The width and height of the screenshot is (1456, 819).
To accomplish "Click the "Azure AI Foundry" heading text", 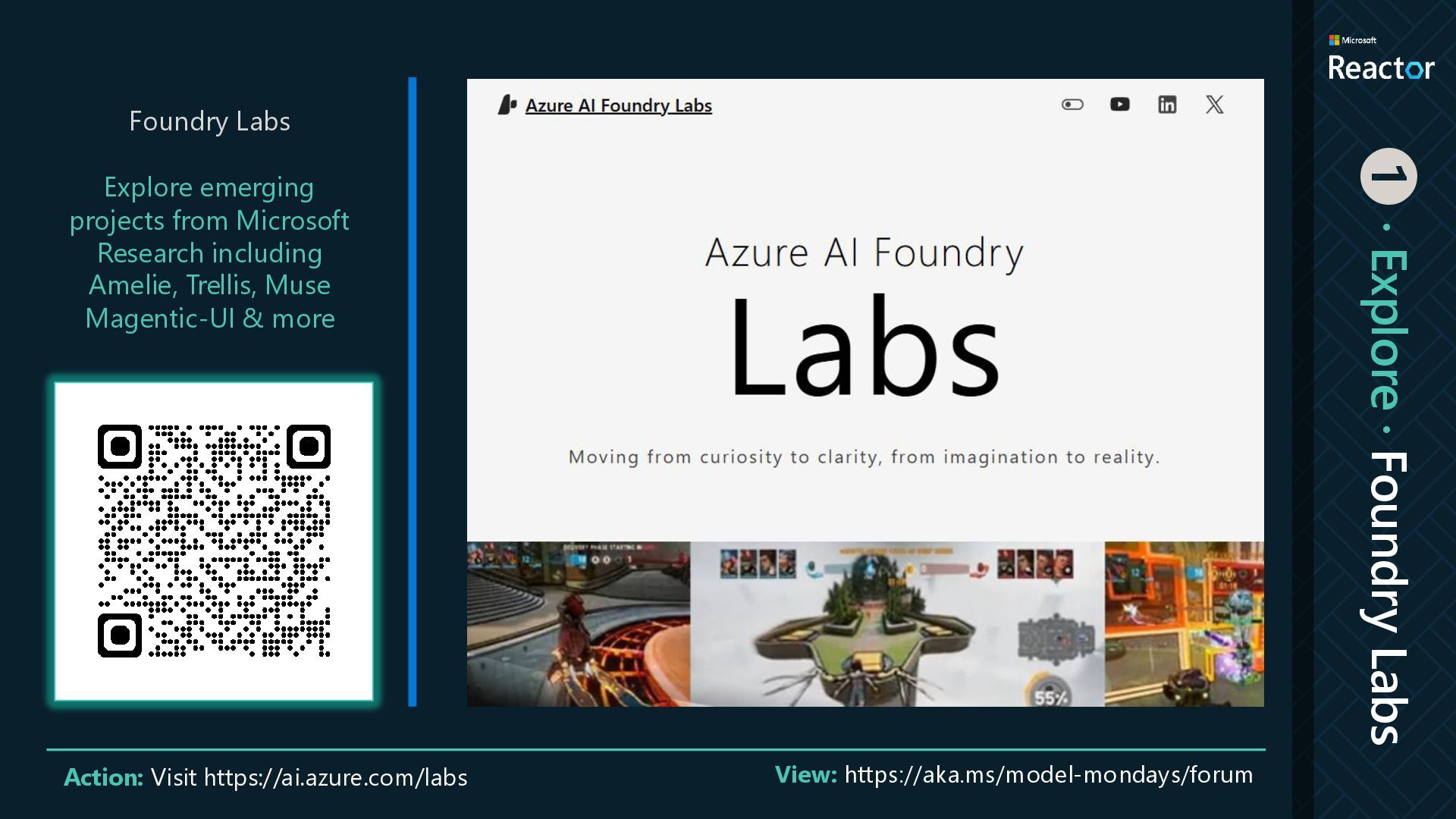I will [864, 253].
